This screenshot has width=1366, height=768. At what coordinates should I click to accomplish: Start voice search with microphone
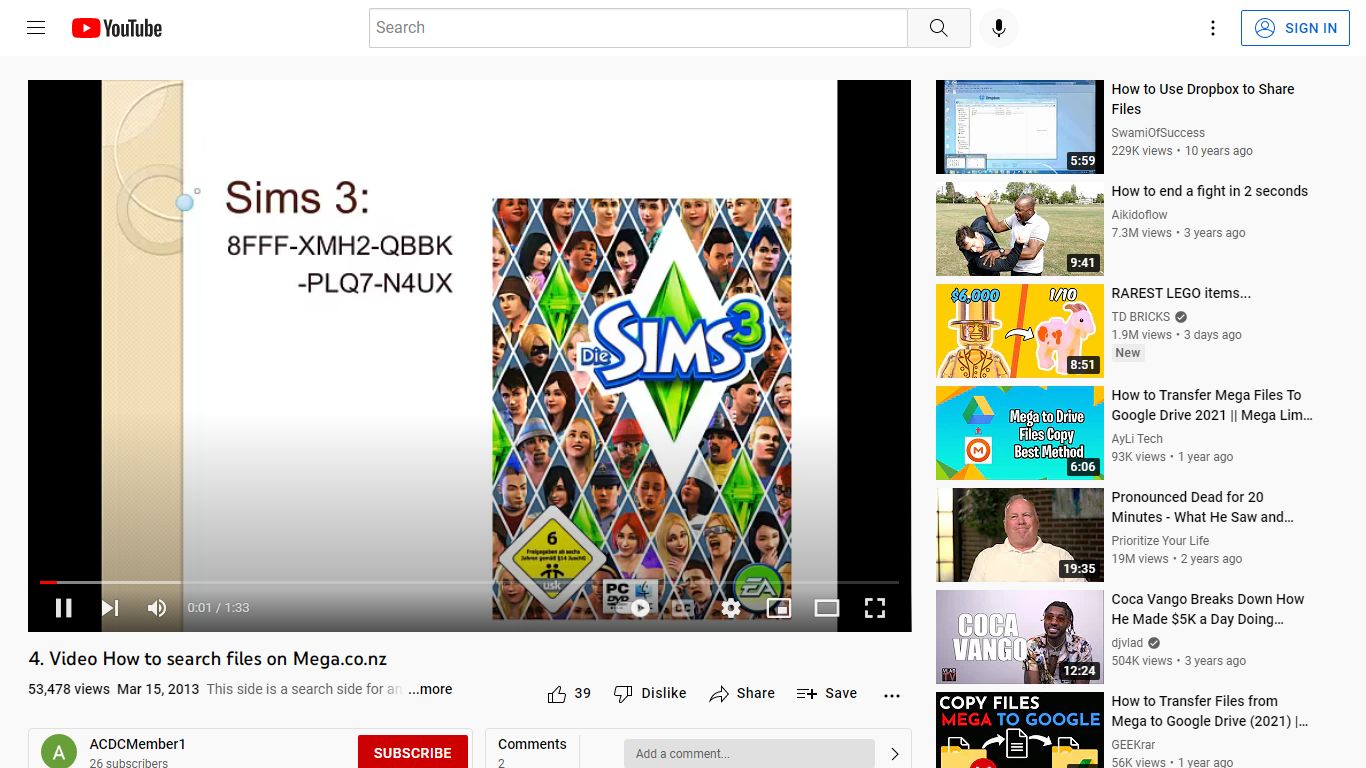coord(998,28)
